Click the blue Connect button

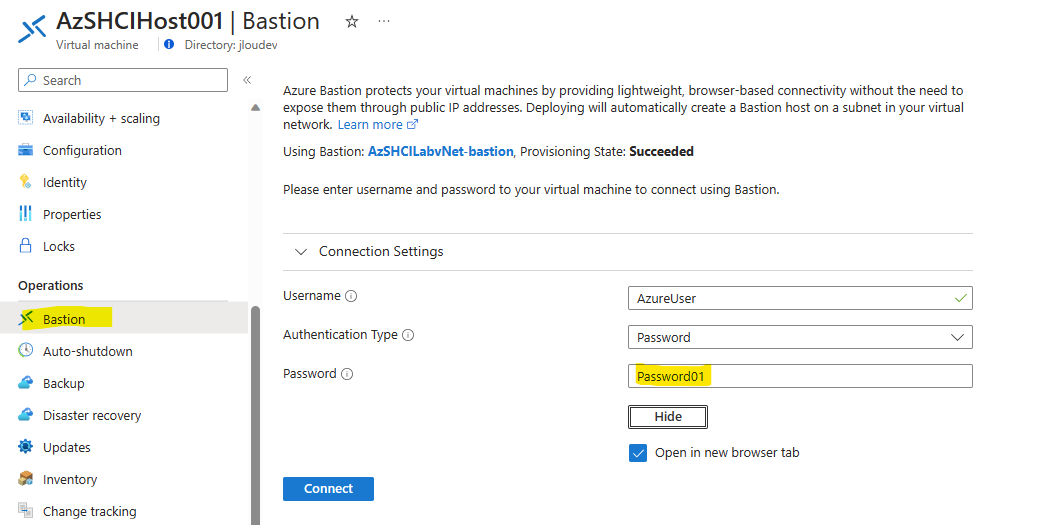[328, 488]
